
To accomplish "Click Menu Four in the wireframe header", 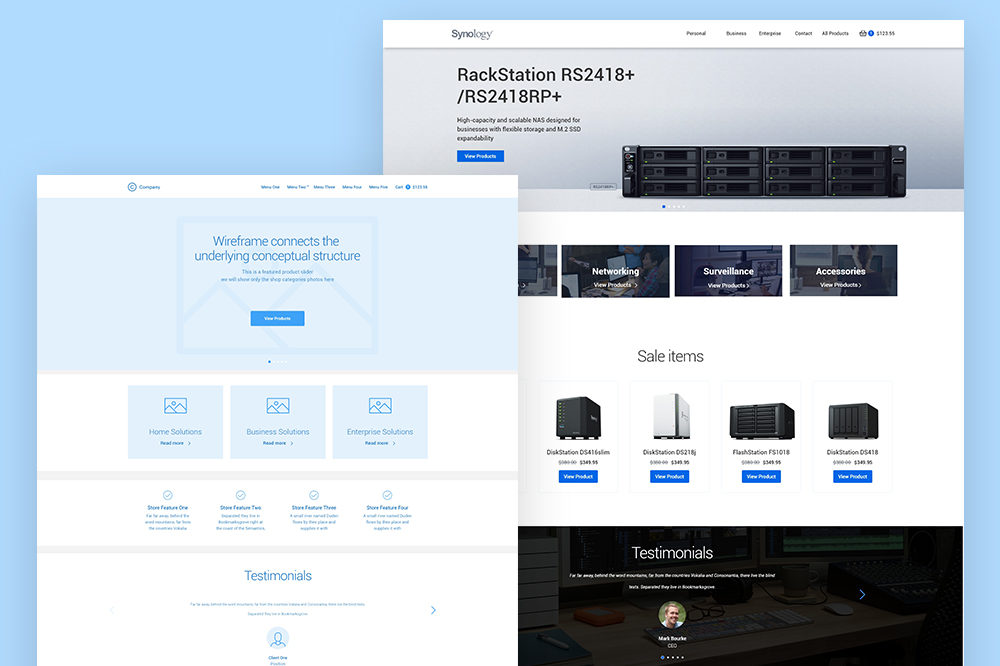I will (x=352, y=187).
